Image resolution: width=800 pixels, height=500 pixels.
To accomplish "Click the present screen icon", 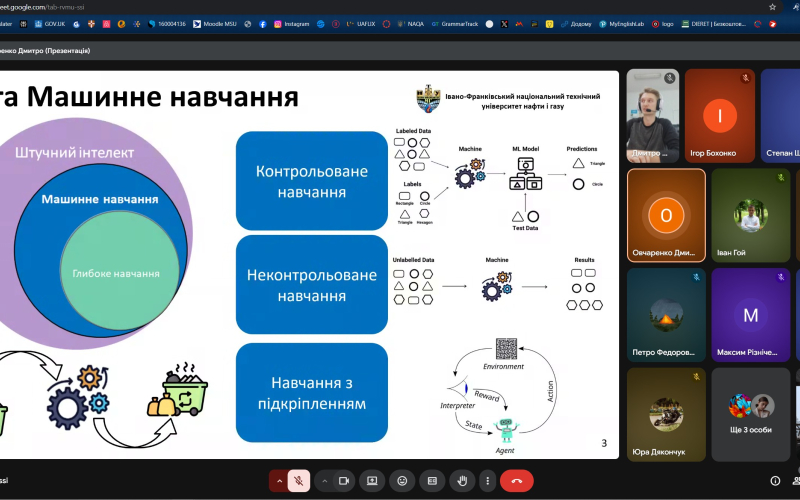I will (371, 481).
